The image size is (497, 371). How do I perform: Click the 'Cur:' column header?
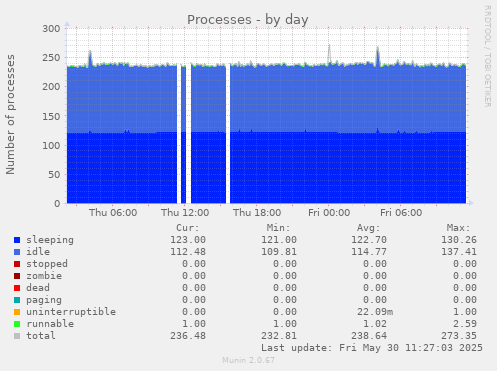tap(188, 228)
